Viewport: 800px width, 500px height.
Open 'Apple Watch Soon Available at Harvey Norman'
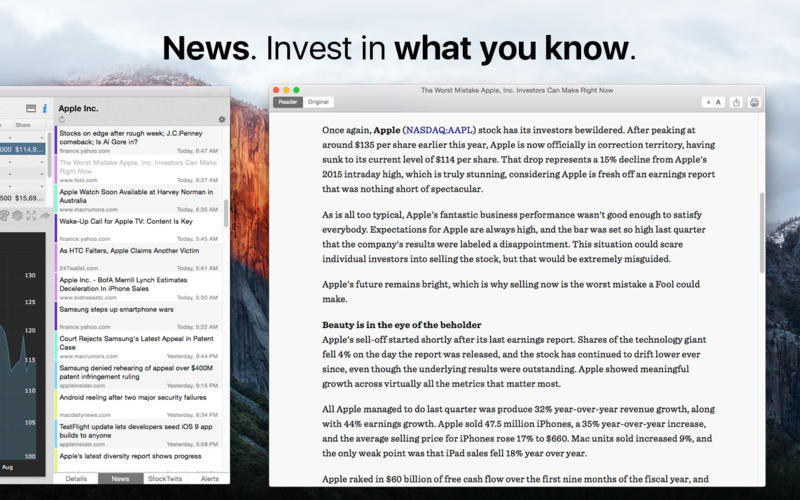pos(138,199)
